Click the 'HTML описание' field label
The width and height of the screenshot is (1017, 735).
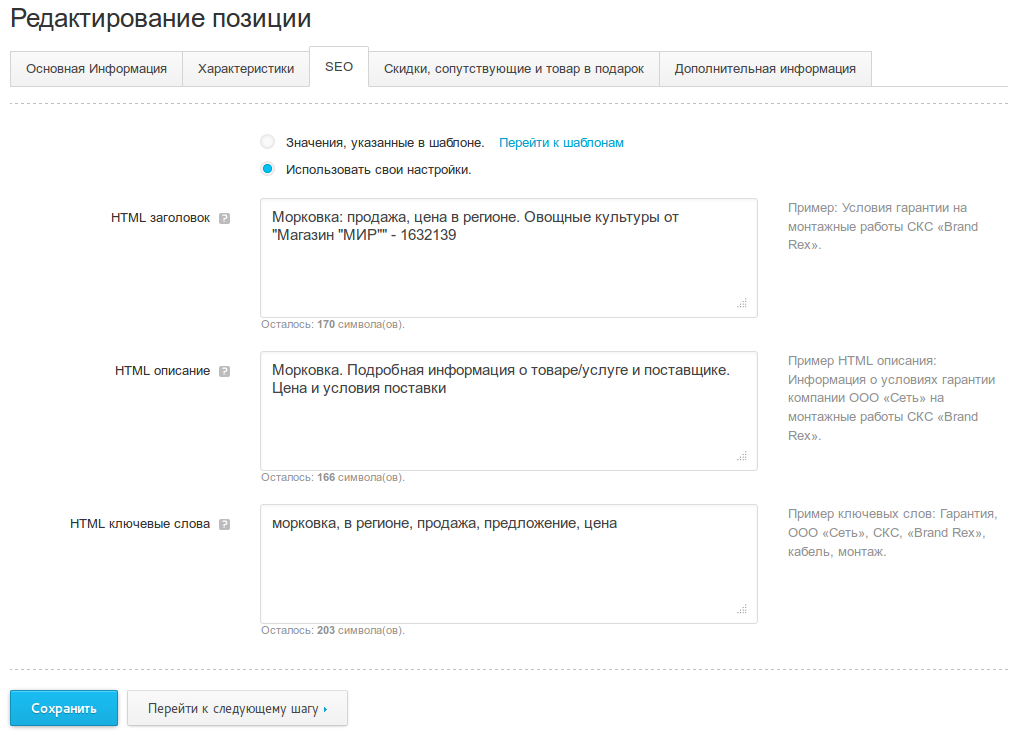coord(162,371)
